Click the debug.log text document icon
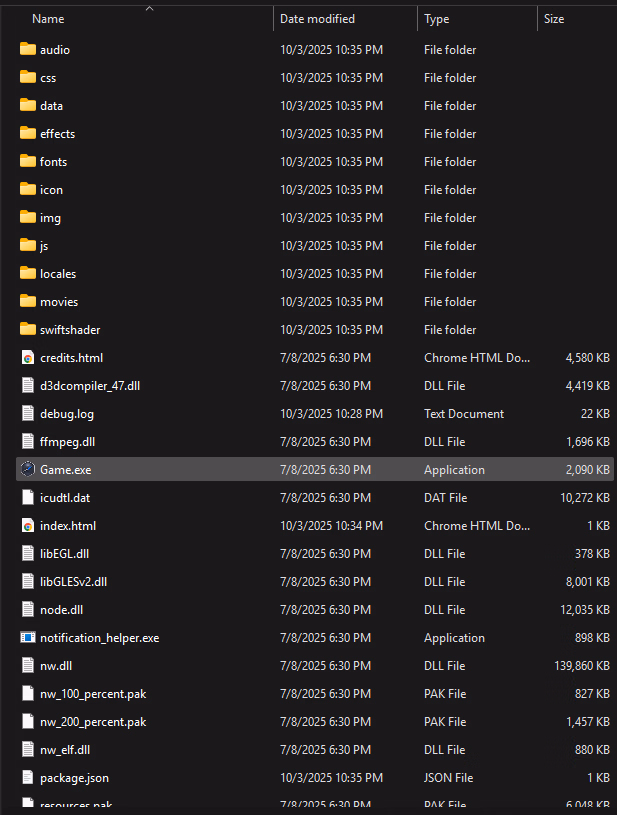The width and height of the screenshot is (617, 815). coord(28,414)
